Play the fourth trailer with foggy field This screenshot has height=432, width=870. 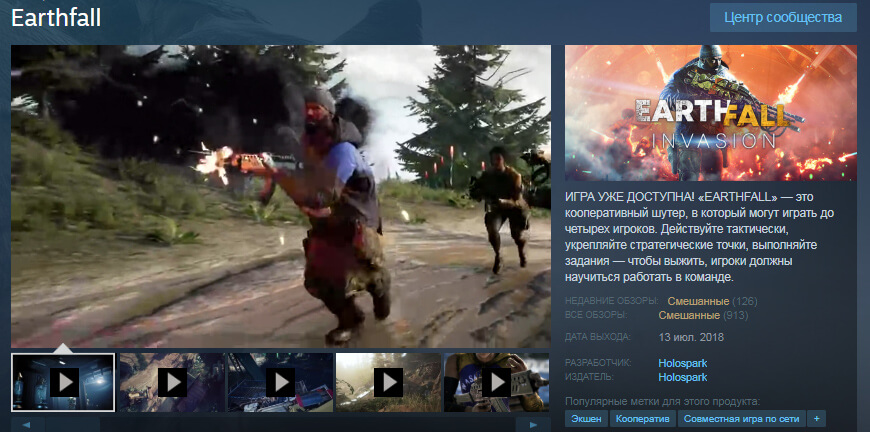point(388,382)
